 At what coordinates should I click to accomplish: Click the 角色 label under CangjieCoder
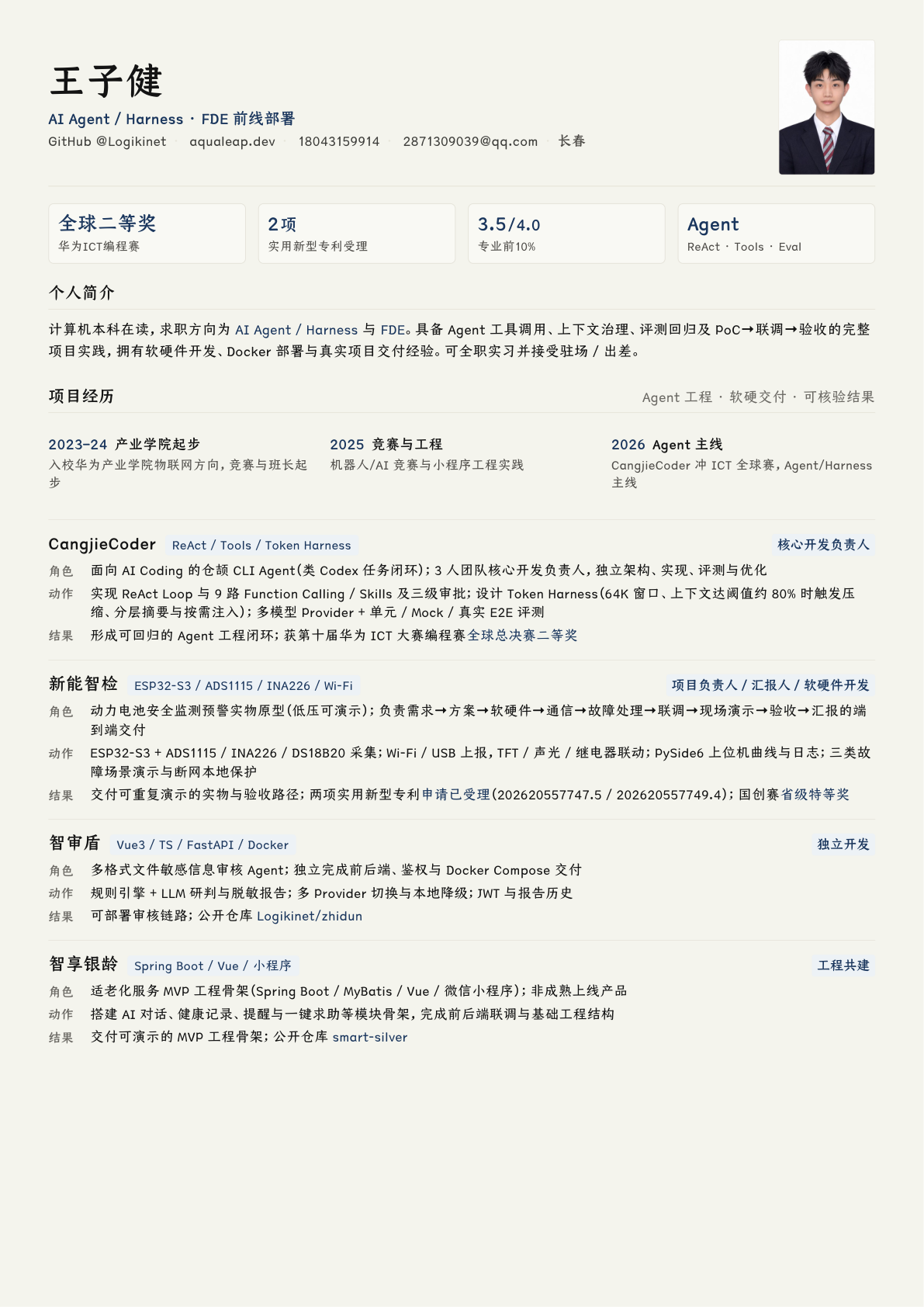click(x=61, y=571)
